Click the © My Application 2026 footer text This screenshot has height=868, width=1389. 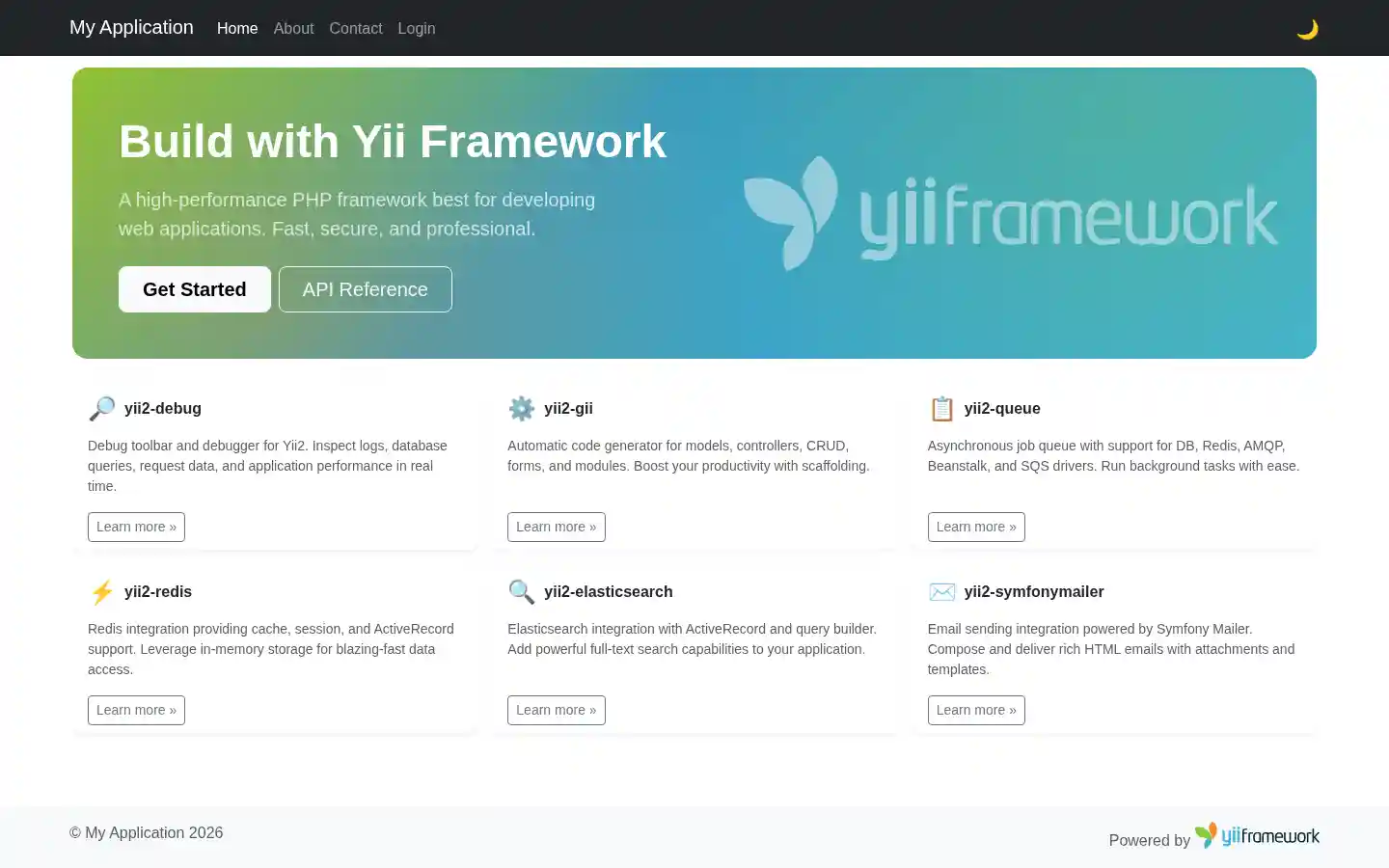point(146,833)
